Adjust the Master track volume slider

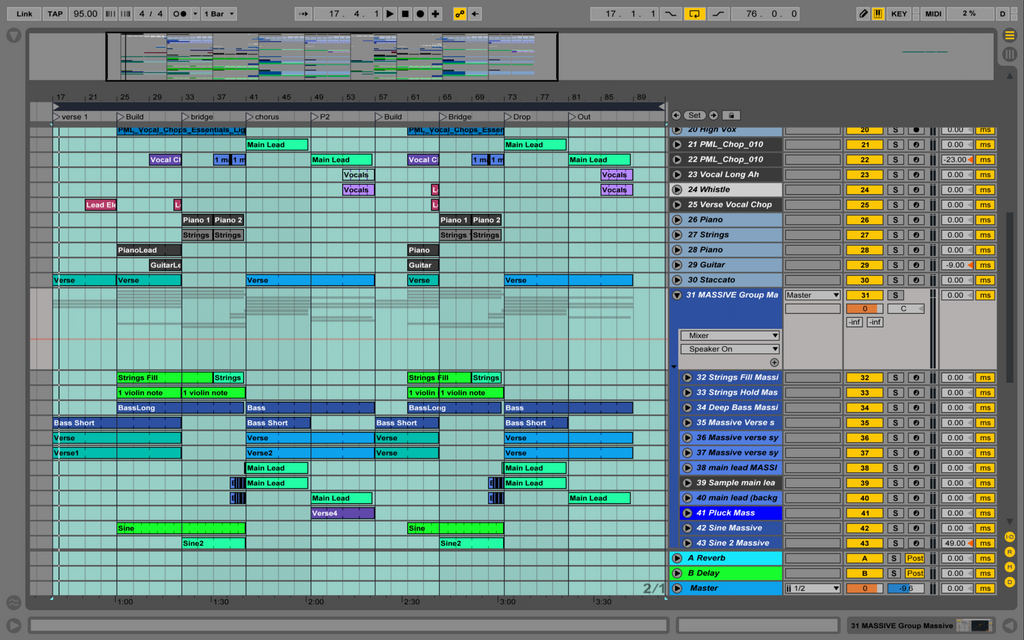[864, 588]
